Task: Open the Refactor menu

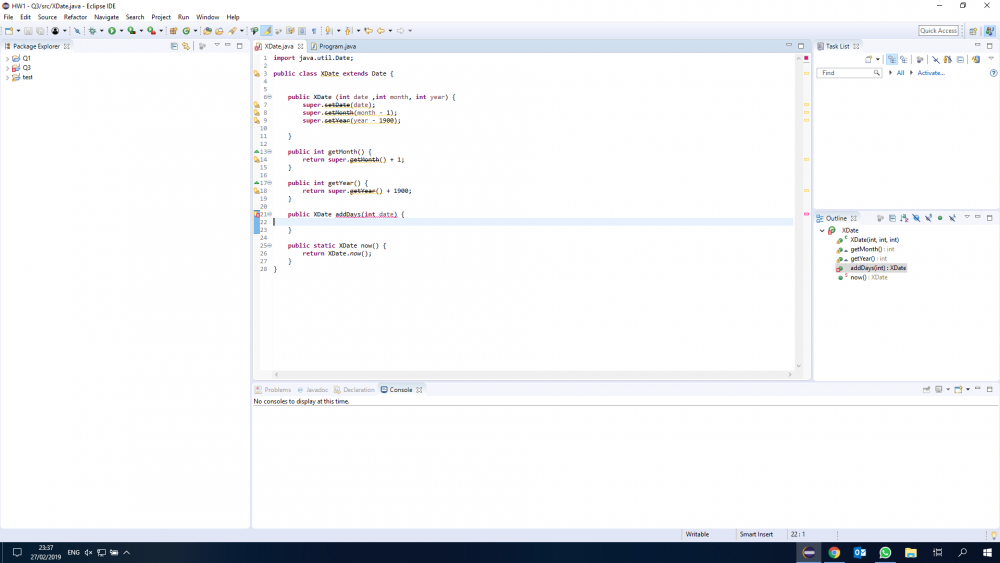Action: point(75,17)
